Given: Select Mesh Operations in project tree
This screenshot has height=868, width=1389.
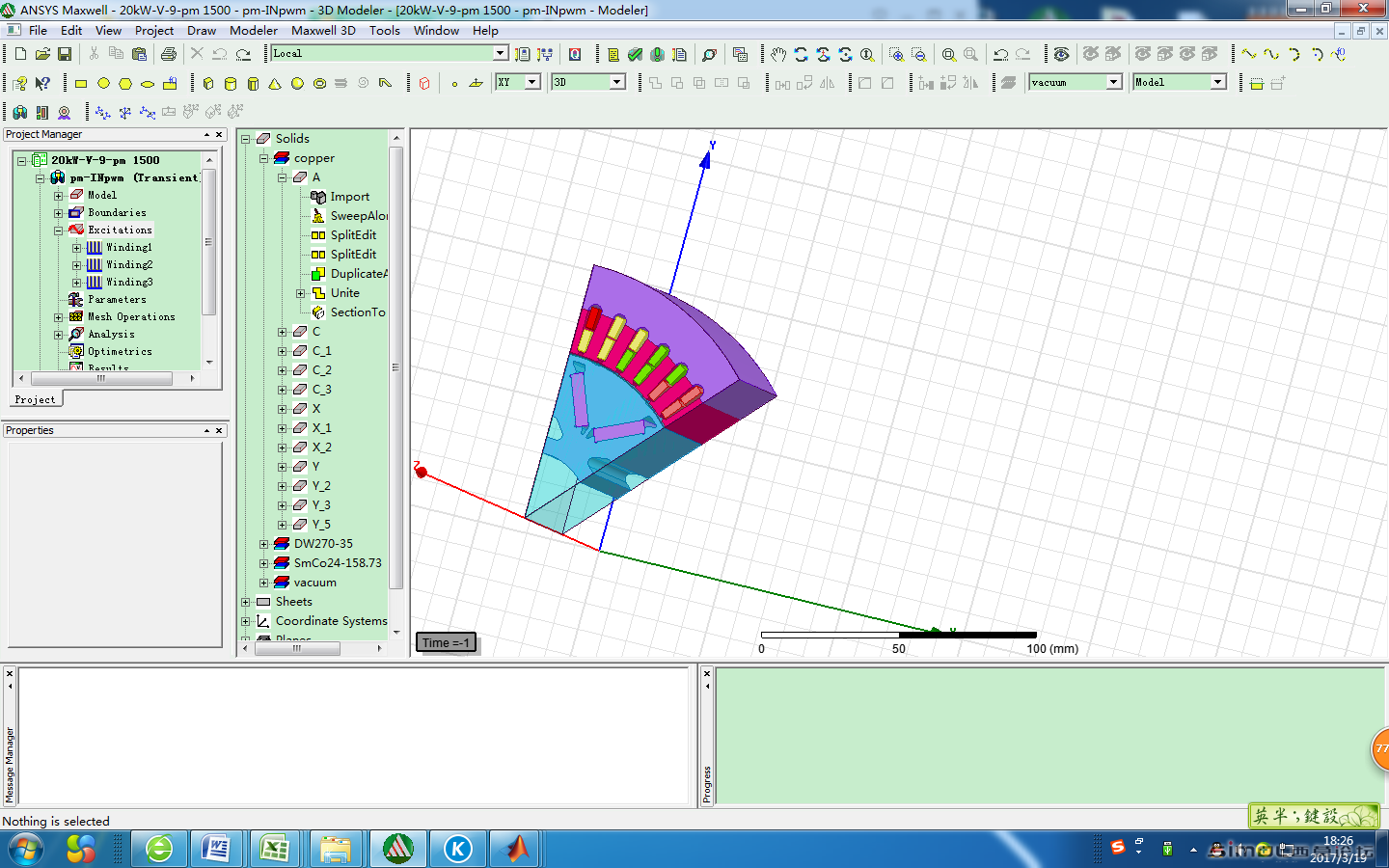Looking at the screenshot, I should (131, 317).
